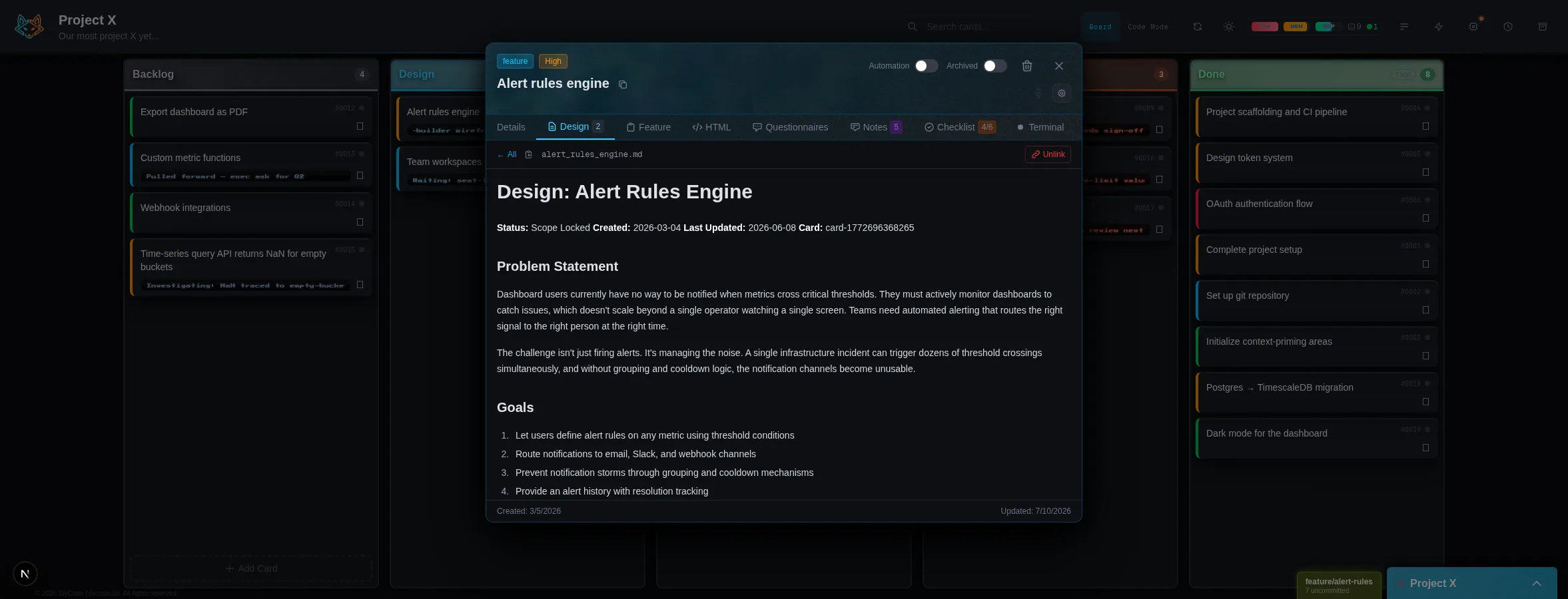Check the box on Design token system card
This screenshot has height=599, width=1568.
1425,172
